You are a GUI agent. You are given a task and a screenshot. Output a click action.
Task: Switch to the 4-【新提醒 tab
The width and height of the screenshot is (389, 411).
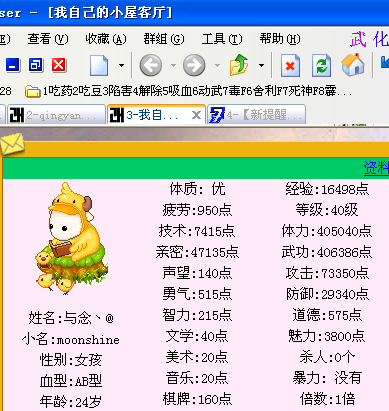coord(257,115)
